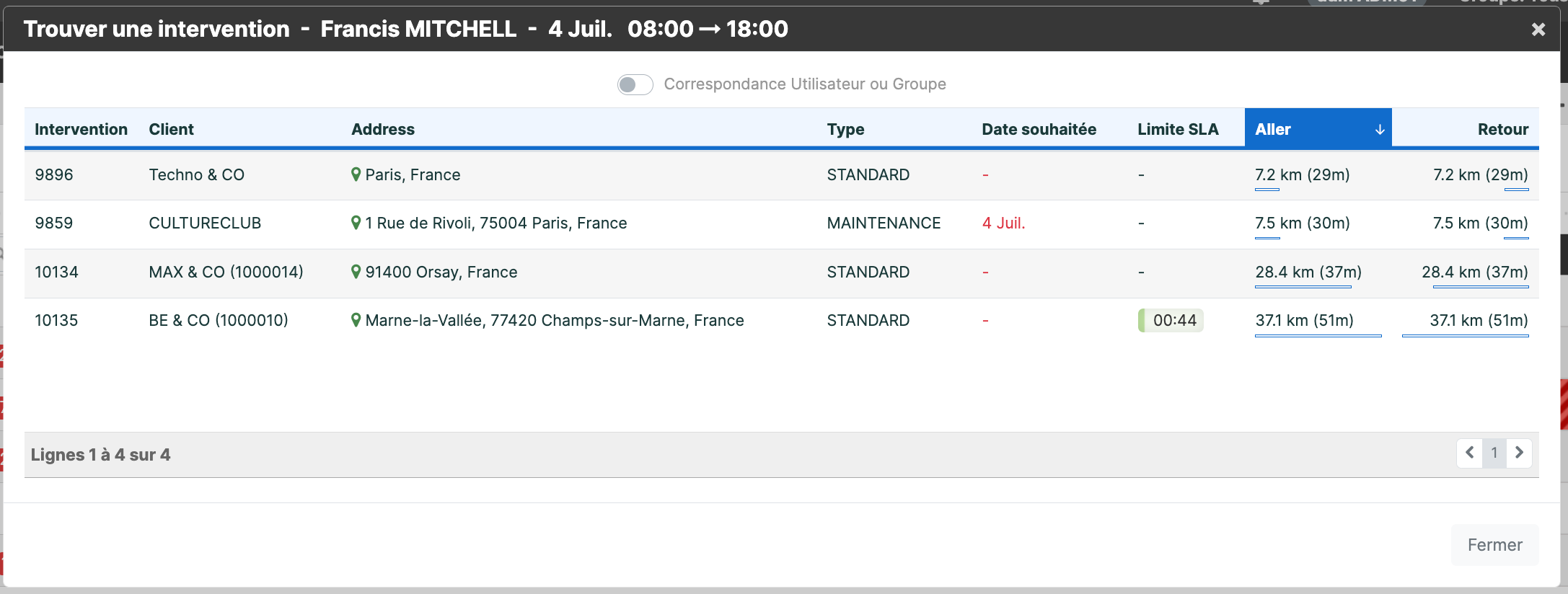The height and width of the screenshot is (594, 1568).
Task: Click the location pin for 91400 Orsay
Action: click(356, 272)
